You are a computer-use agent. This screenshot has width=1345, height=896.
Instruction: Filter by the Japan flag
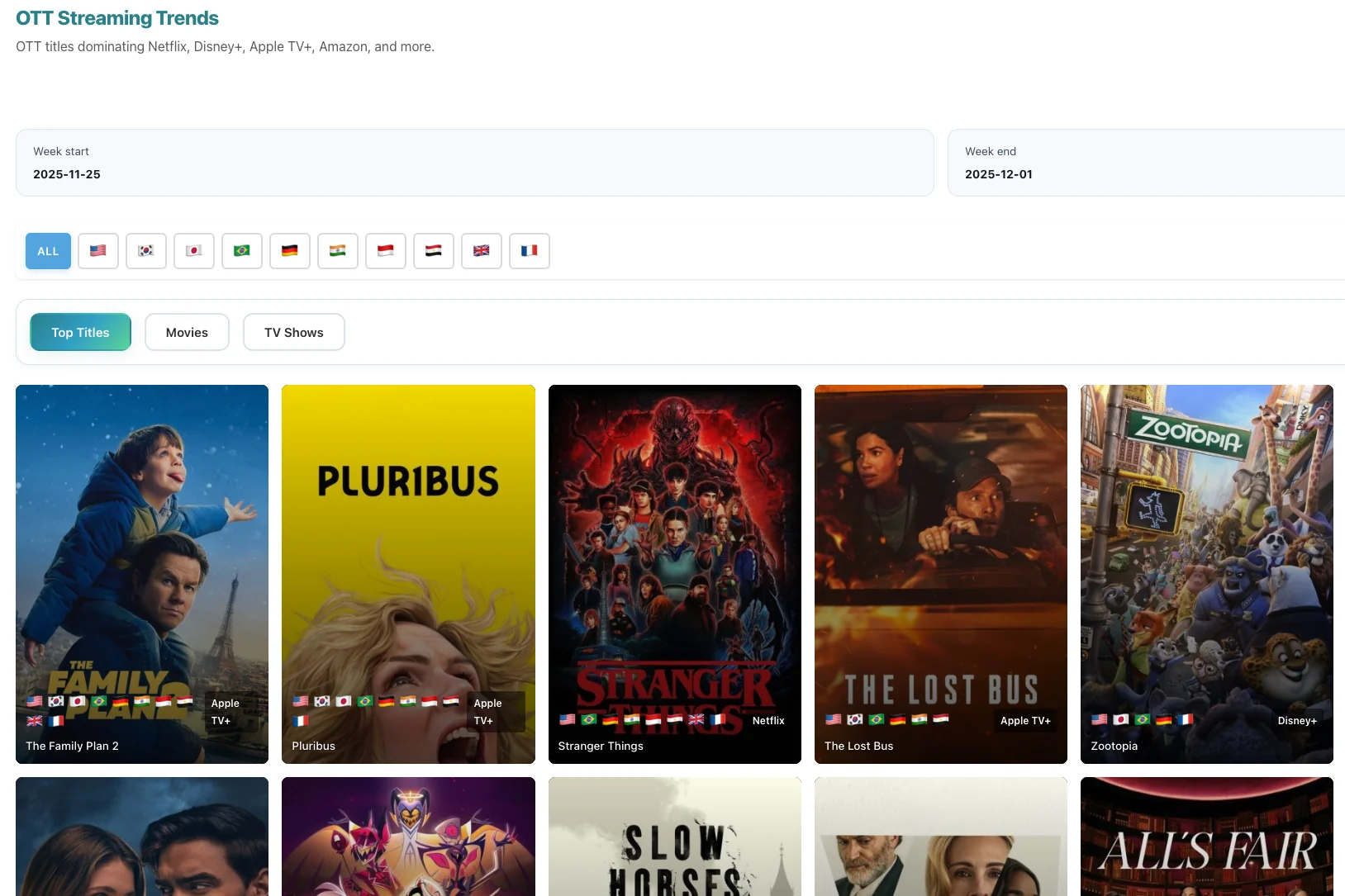[x=193, y=251]
